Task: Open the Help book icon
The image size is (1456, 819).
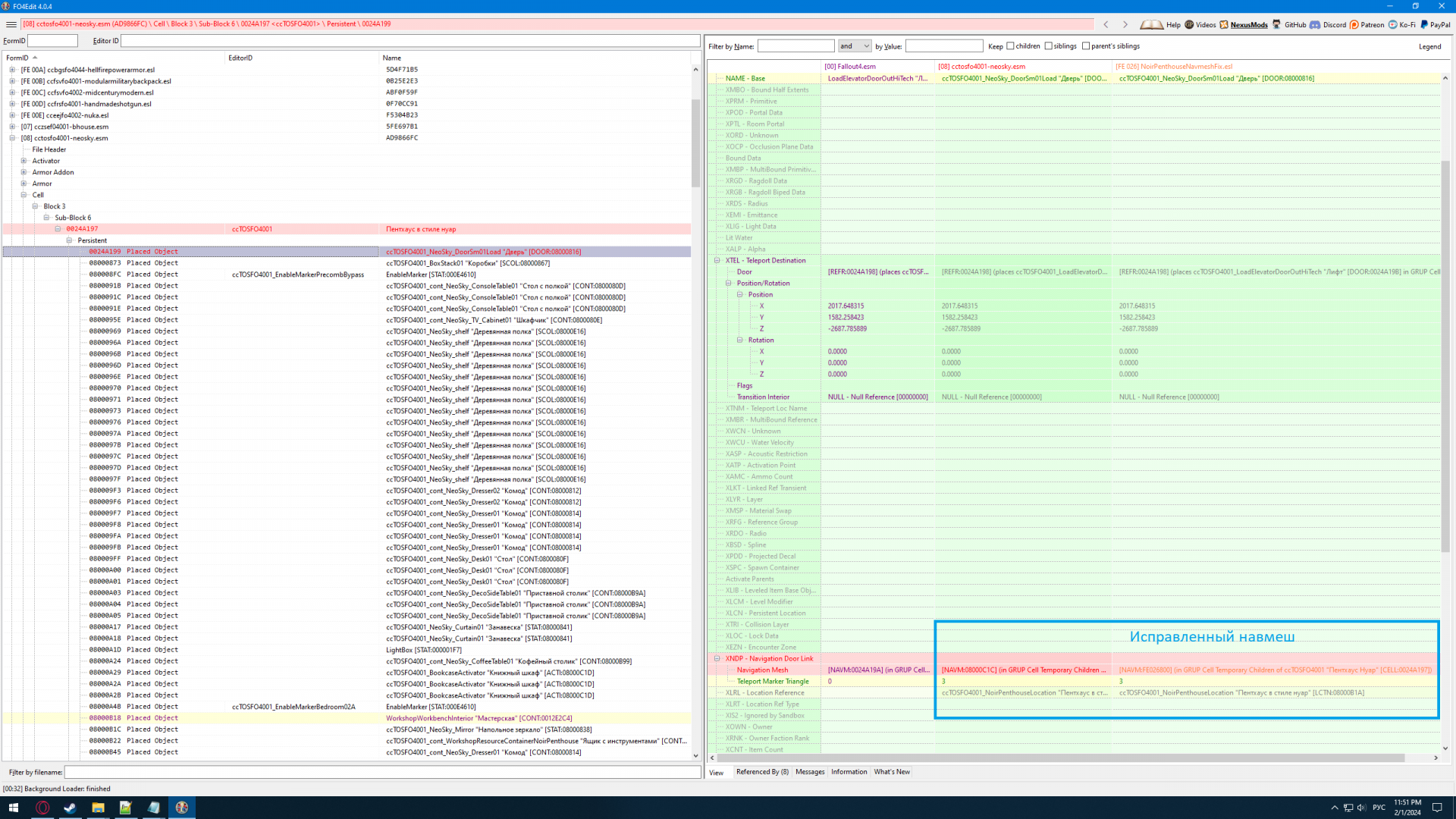Action: tap(1151, 24)
